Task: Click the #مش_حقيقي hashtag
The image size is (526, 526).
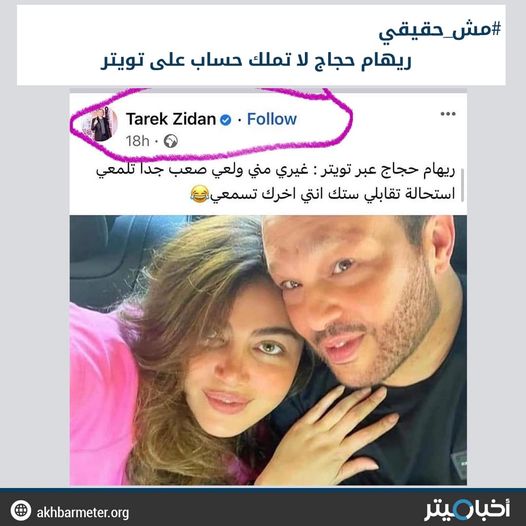Action: coord(440,31)
